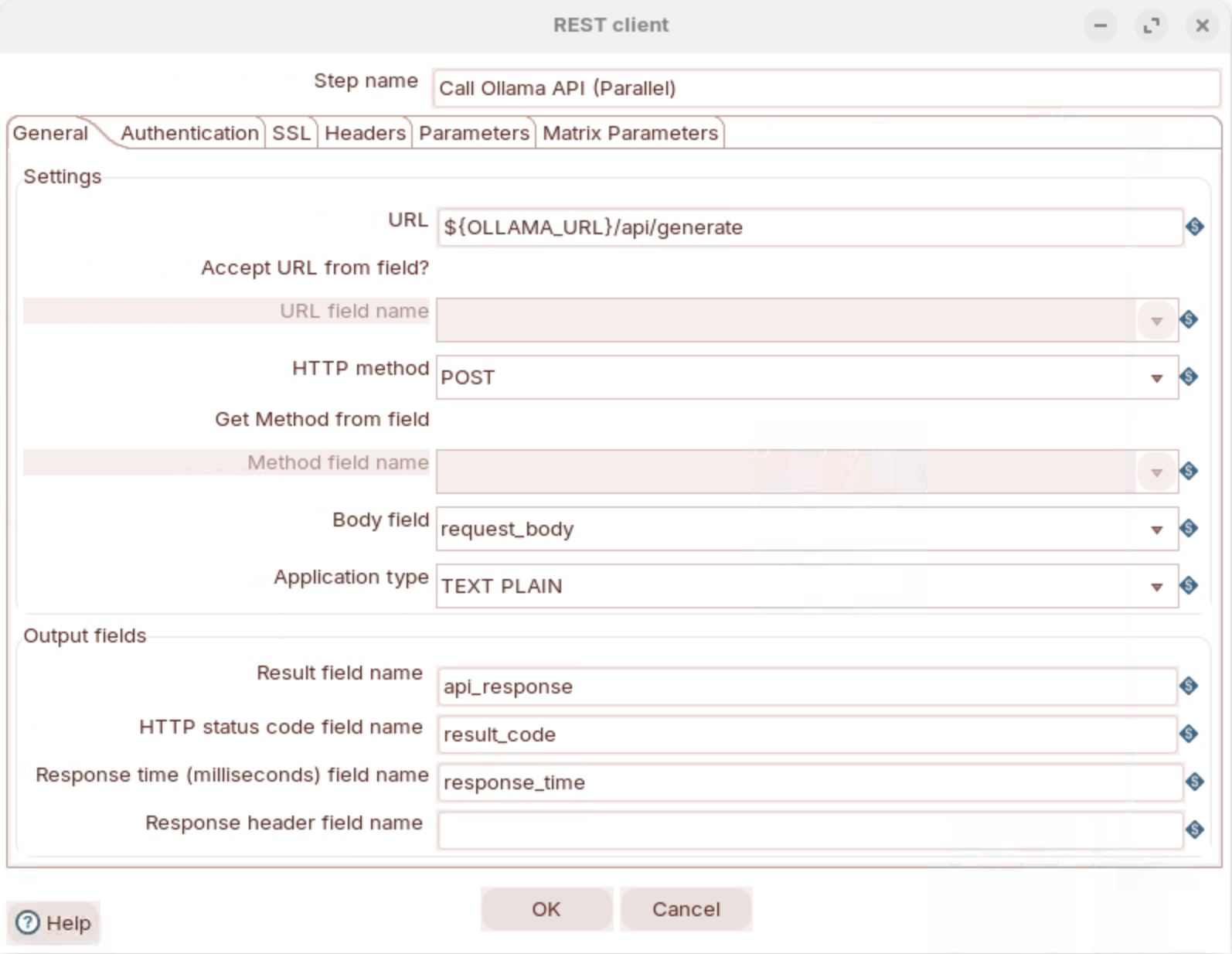The image size is (1232, 954).
Task: Select the SSL tab
Action: pos(291,133)
